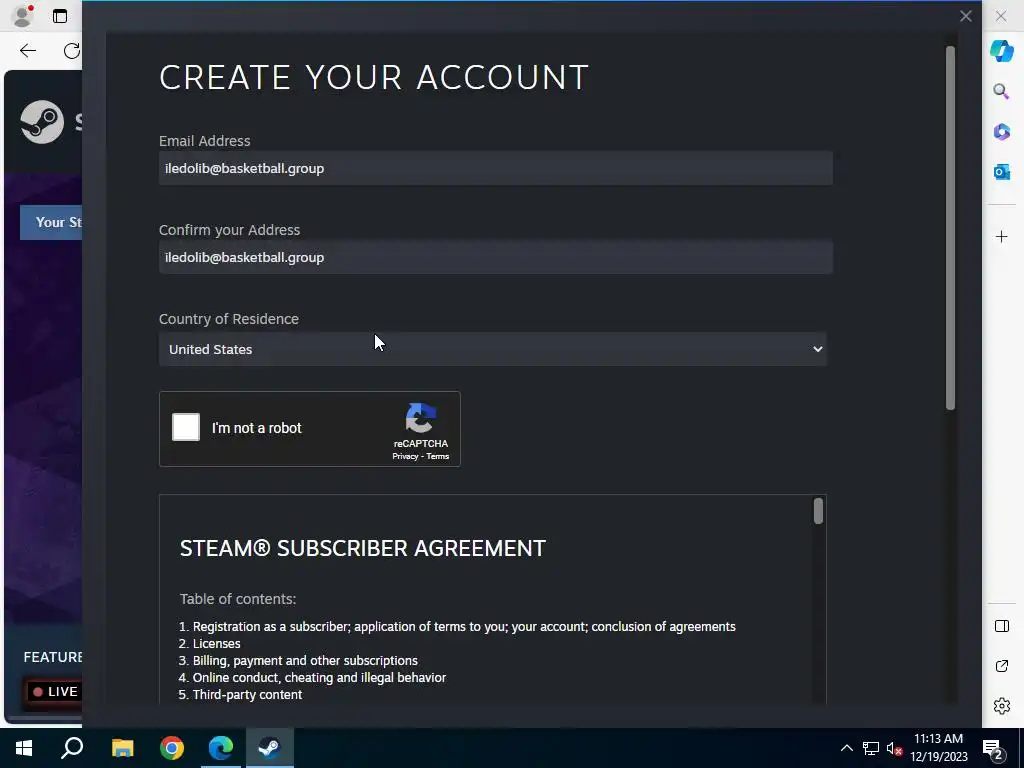Open Edge sidebar settings gear
Screen dimensions: 1024x768
coord(1002,706)
